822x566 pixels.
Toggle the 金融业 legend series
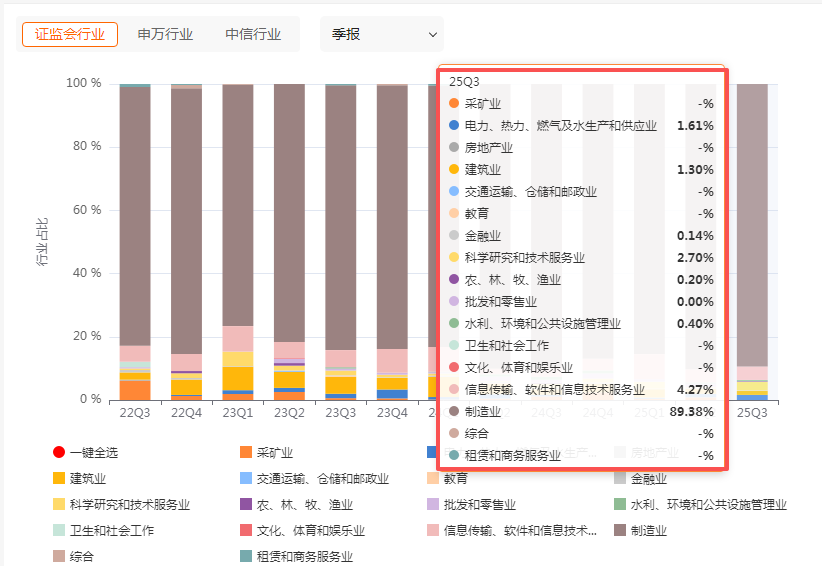pos(641,478)
